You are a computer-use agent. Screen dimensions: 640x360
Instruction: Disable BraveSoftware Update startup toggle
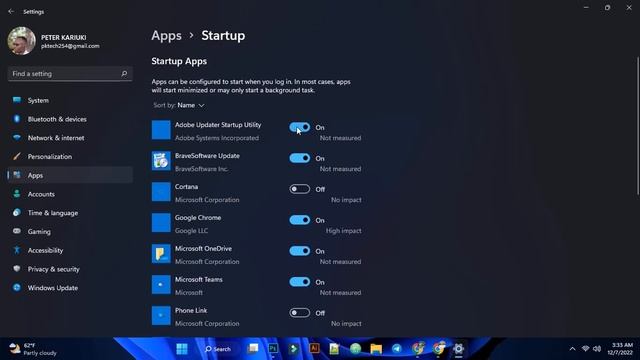(x=300, y=158)
